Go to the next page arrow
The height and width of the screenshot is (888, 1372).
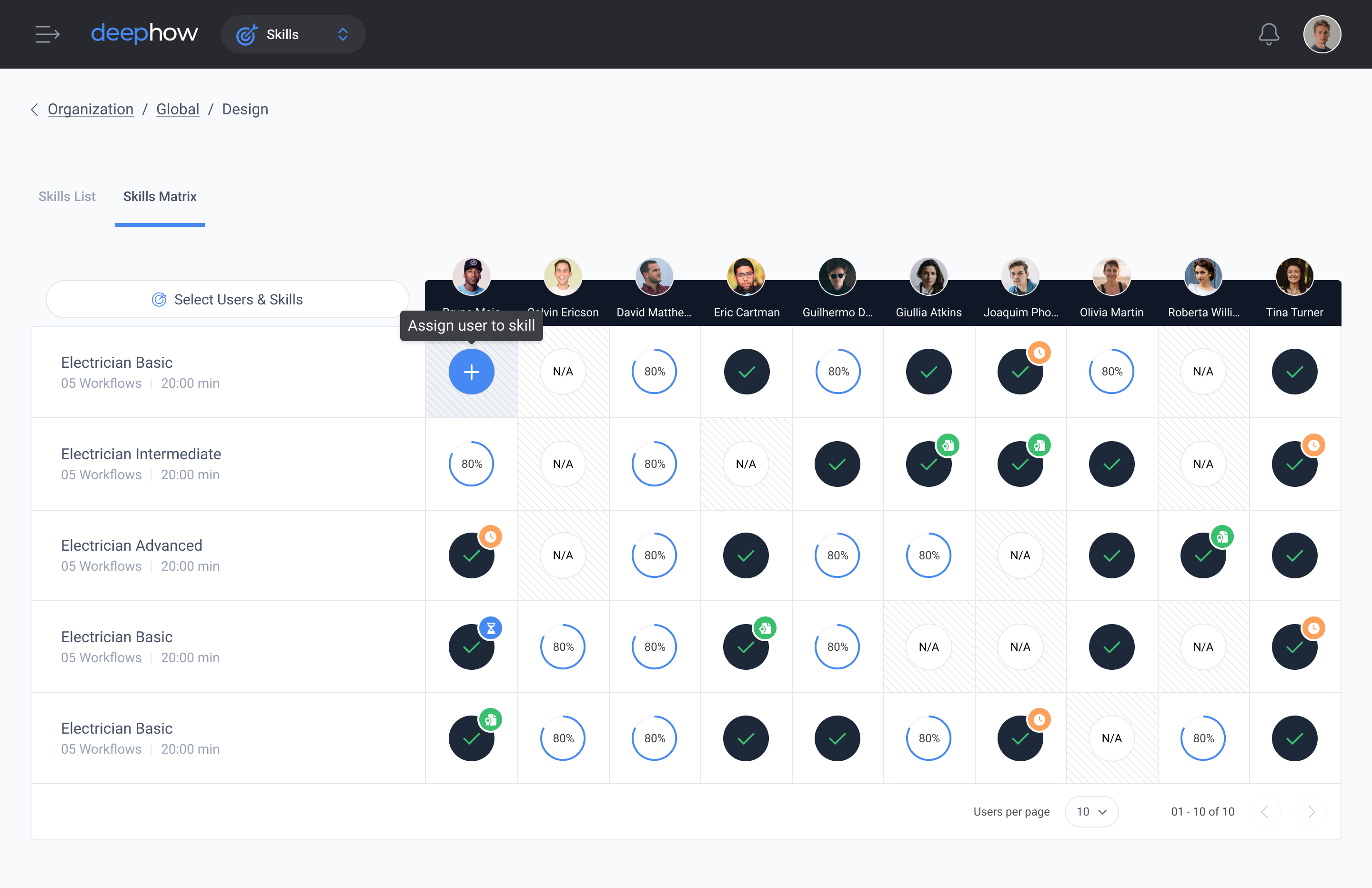[x=1311, y=812]
